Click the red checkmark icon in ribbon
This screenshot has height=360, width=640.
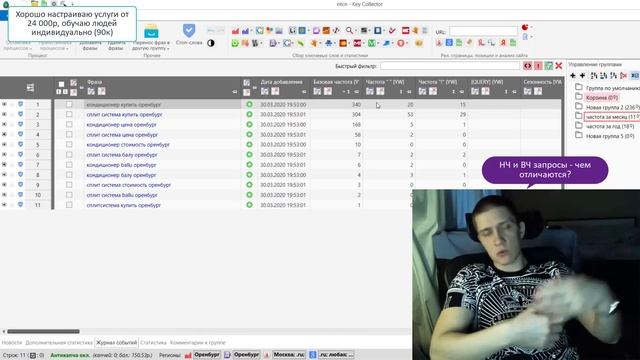392,31
